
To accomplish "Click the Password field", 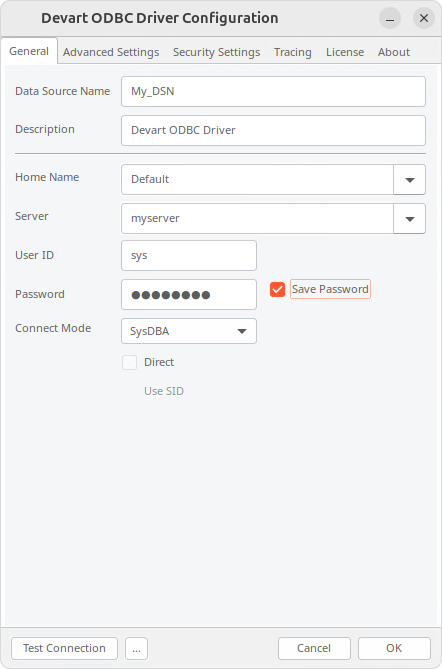I will [x=189, y=294].
